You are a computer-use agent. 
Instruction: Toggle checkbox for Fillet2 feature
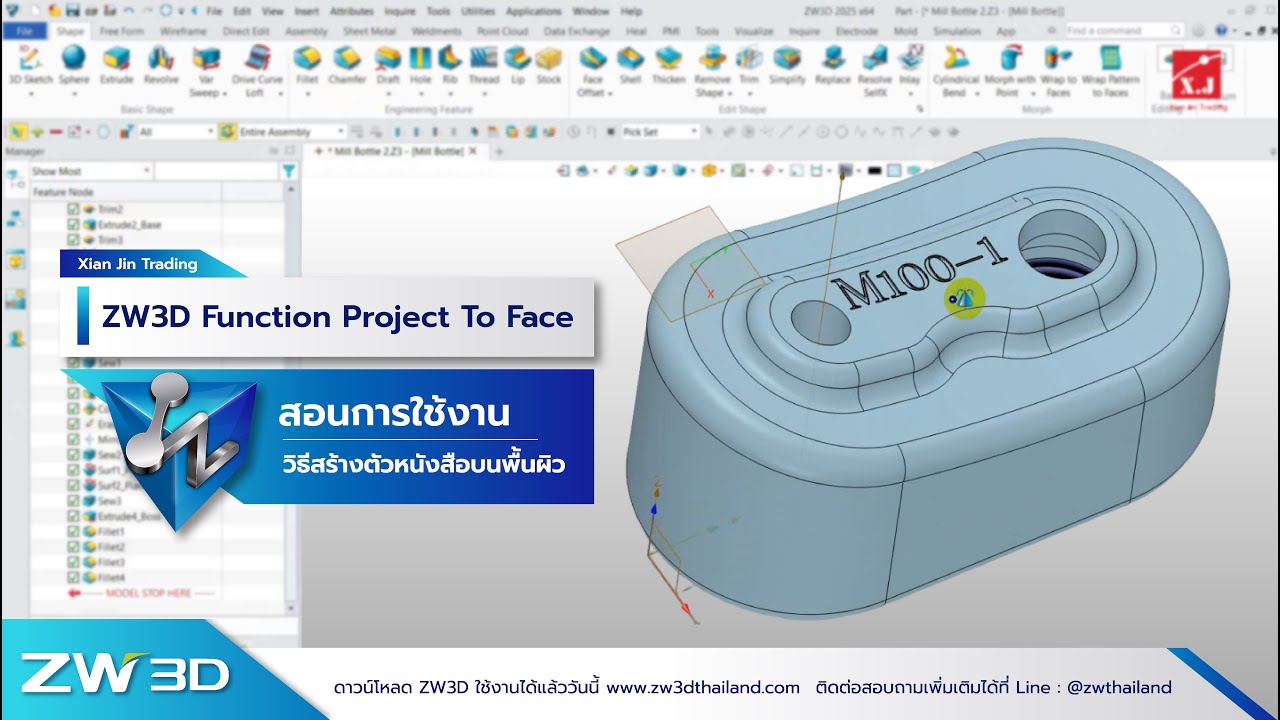click(73, 547)
